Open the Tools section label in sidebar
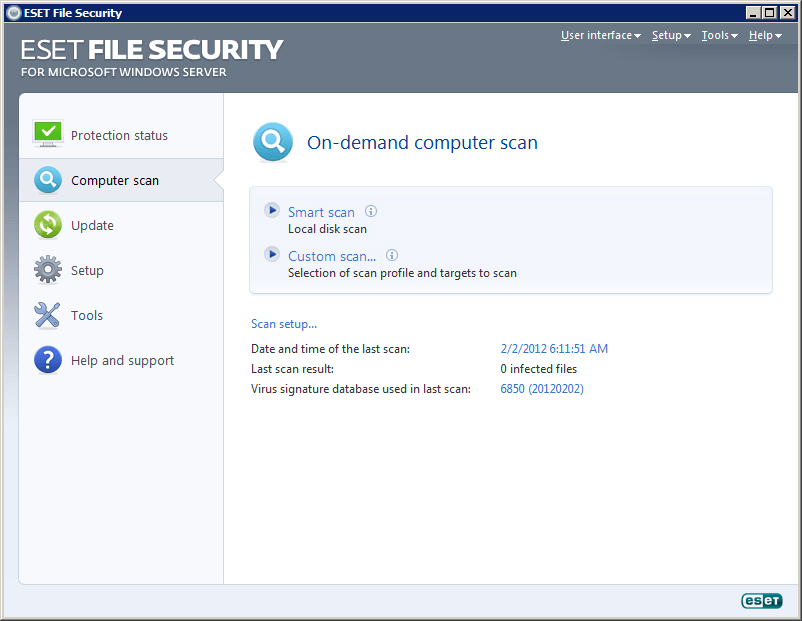 click(x=87, y=315)
